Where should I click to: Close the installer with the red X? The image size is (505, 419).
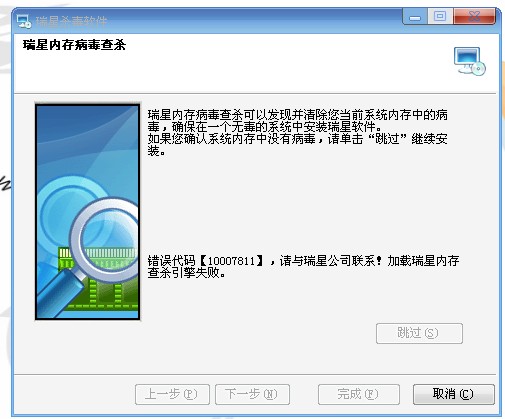coord(474,16)
